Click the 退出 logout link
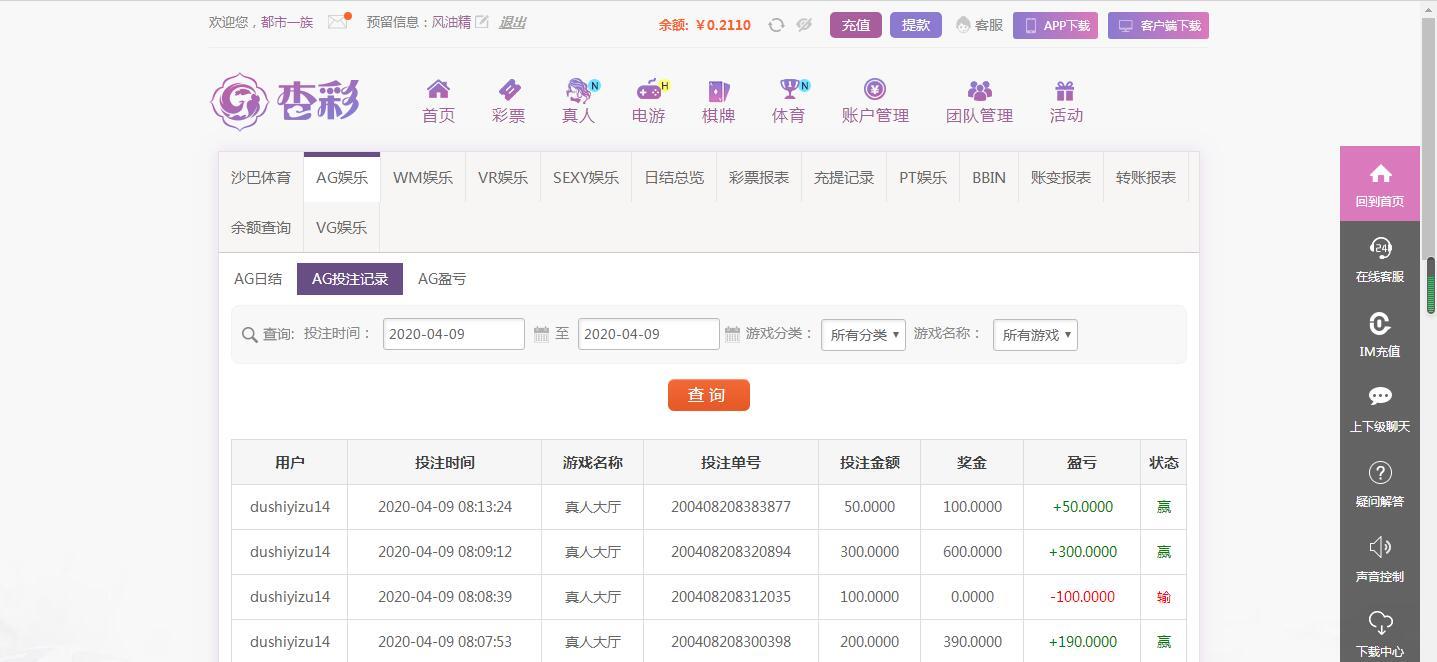Viewport: 1437px width, 662px height. click(x=511, y=22)
